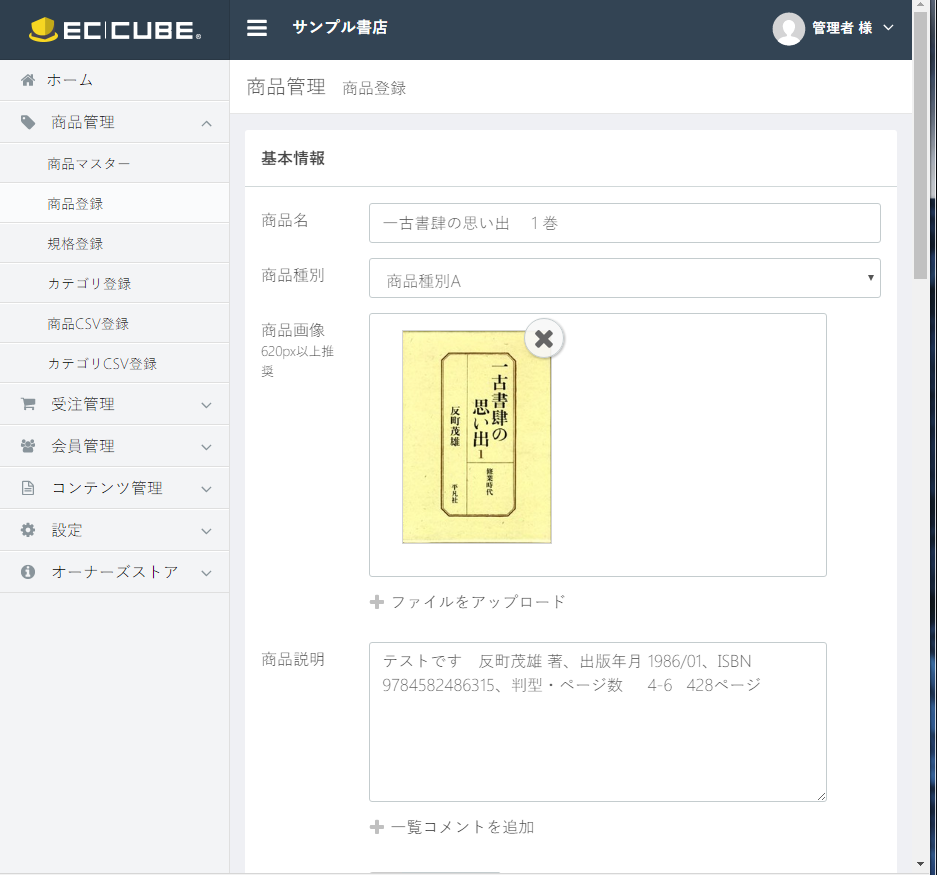This screenshot has width=937, height=875.
Task: Remove the uploaded book image with X
Action: [544, 339]
